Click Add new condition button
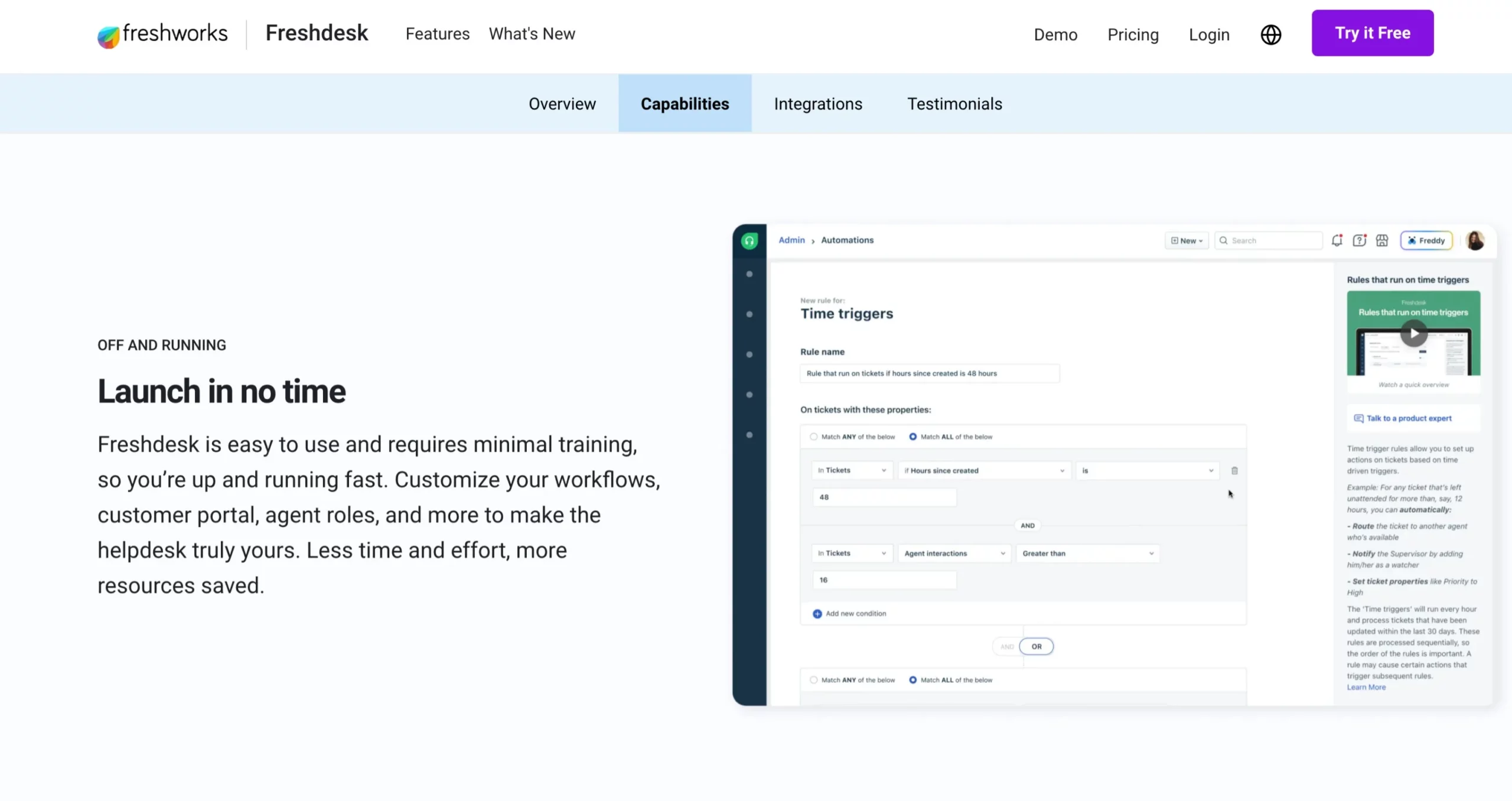 point(849,613)
